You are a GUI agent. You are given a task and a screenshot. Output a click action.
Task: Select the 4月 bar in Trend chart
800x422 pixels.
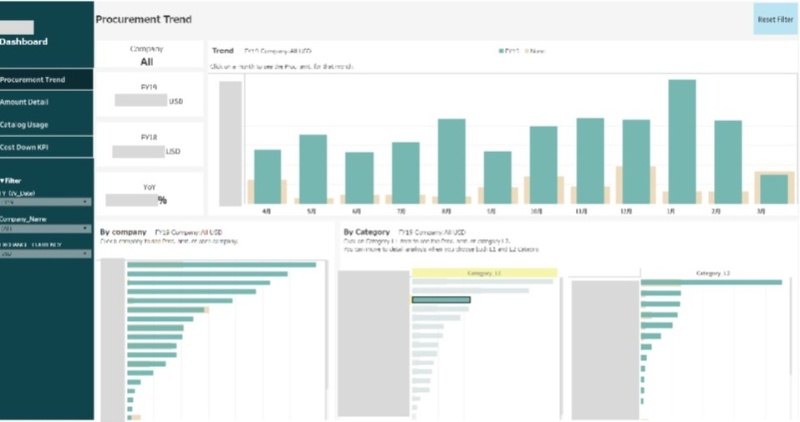(x=267, y=176)
